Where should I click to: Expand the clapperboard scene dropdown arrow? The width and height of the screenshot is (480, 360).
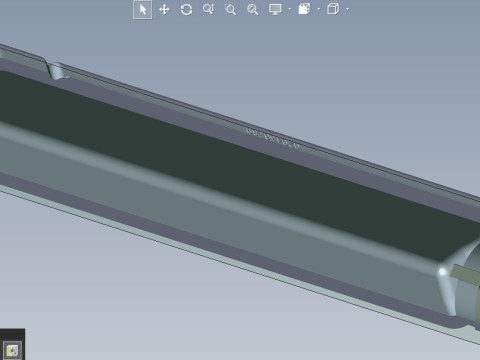coord(318,9)
